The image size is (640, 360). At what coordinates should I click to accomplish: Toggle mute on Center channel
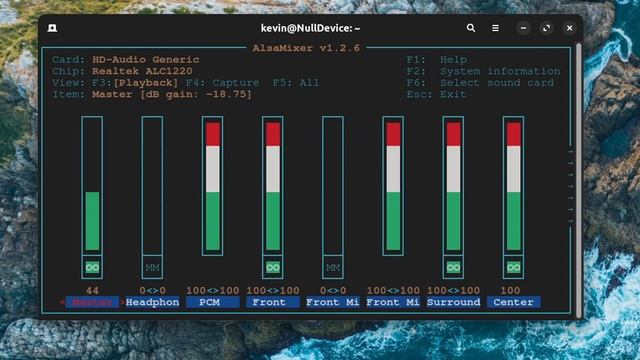coord(513,267)
